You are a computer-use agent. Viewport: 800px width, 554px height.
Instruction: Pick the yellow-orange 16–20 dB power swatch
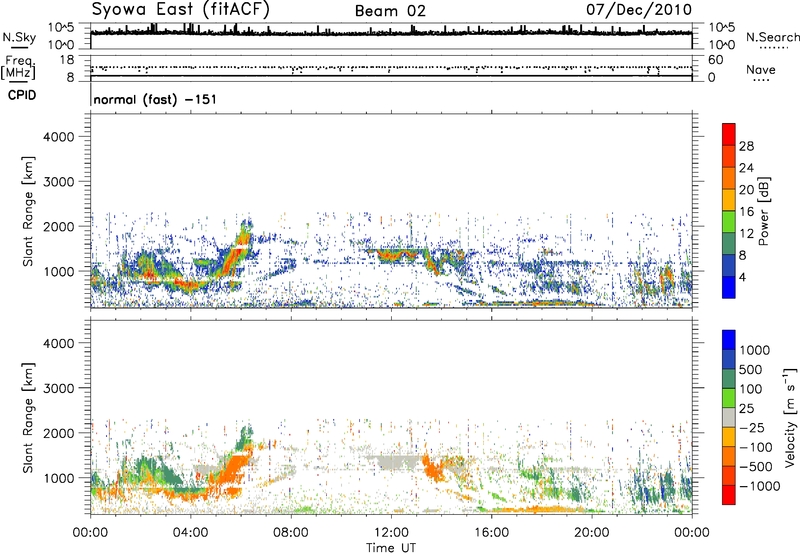tap(729, 199)
